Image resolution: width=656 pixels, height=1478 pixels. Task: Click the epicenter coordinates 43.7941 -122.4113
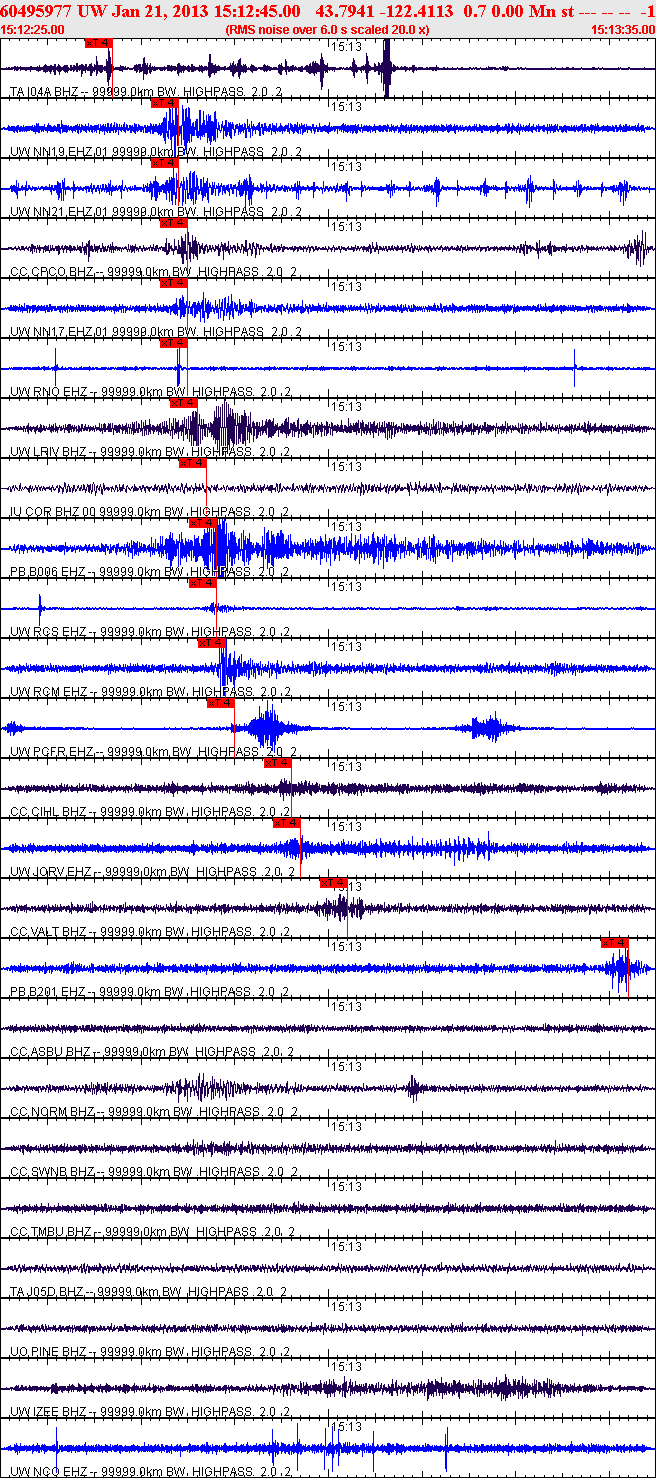(x=383, y=11)
